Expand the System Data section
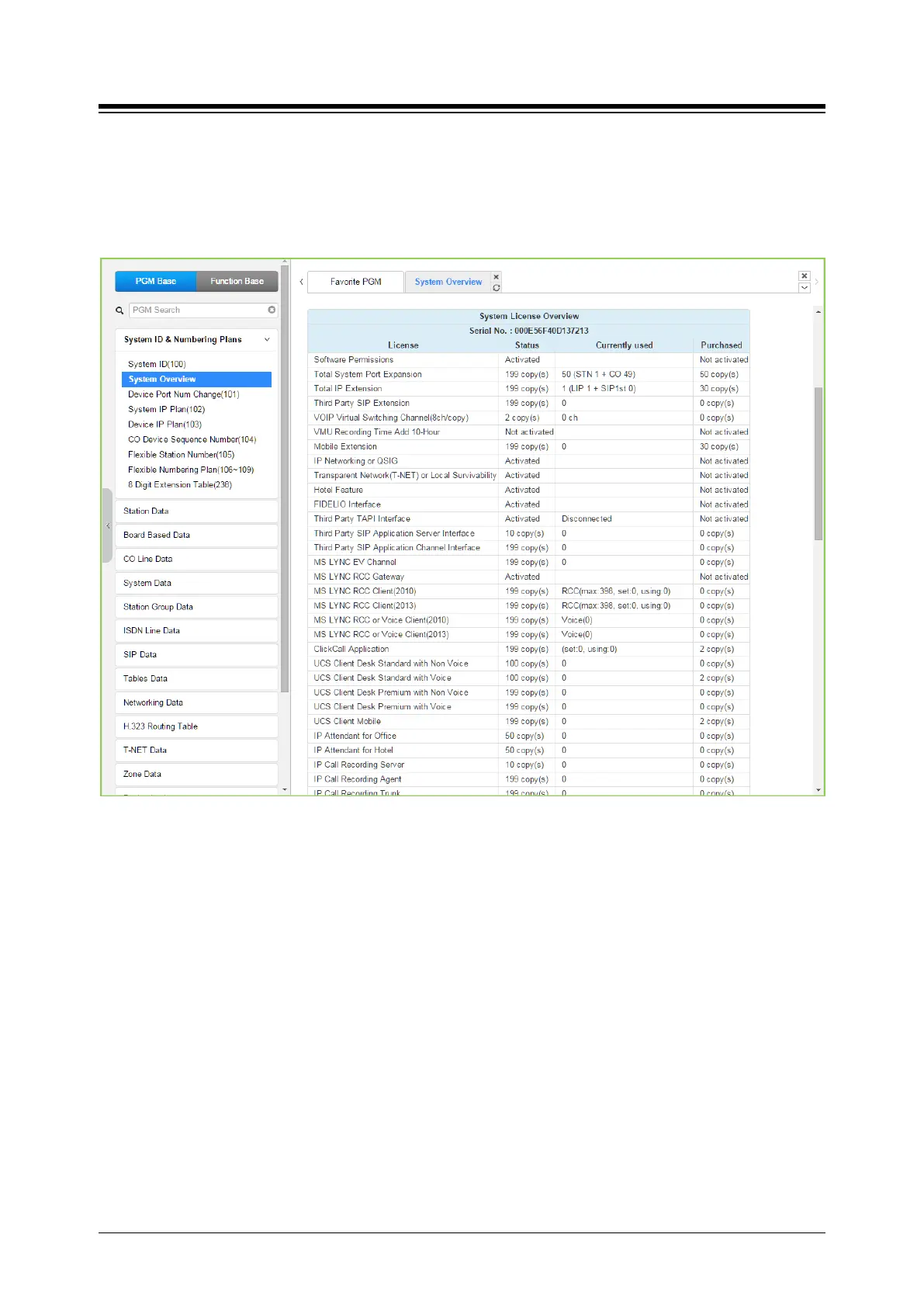 (x=196, y=583)
